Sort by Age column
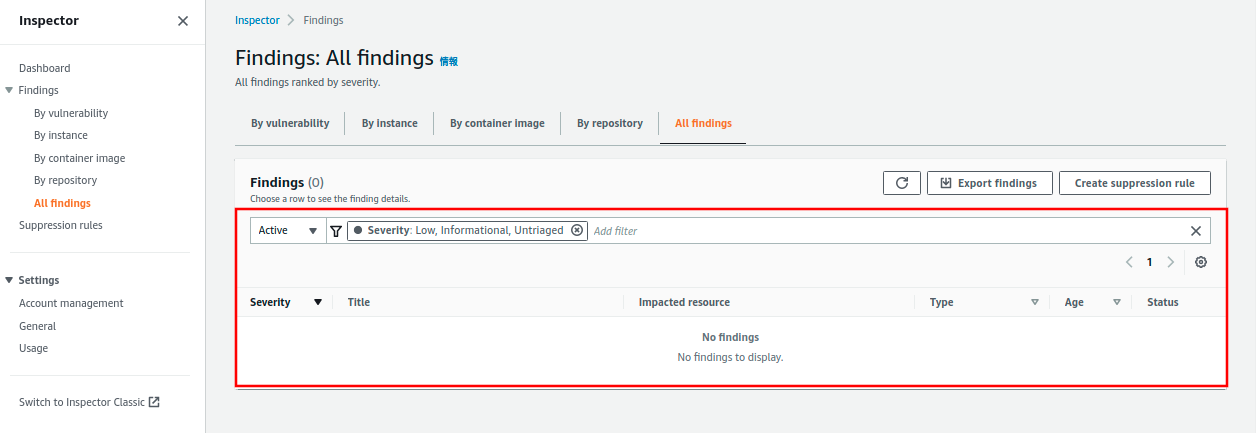1257x433 pixels. 1116,302
